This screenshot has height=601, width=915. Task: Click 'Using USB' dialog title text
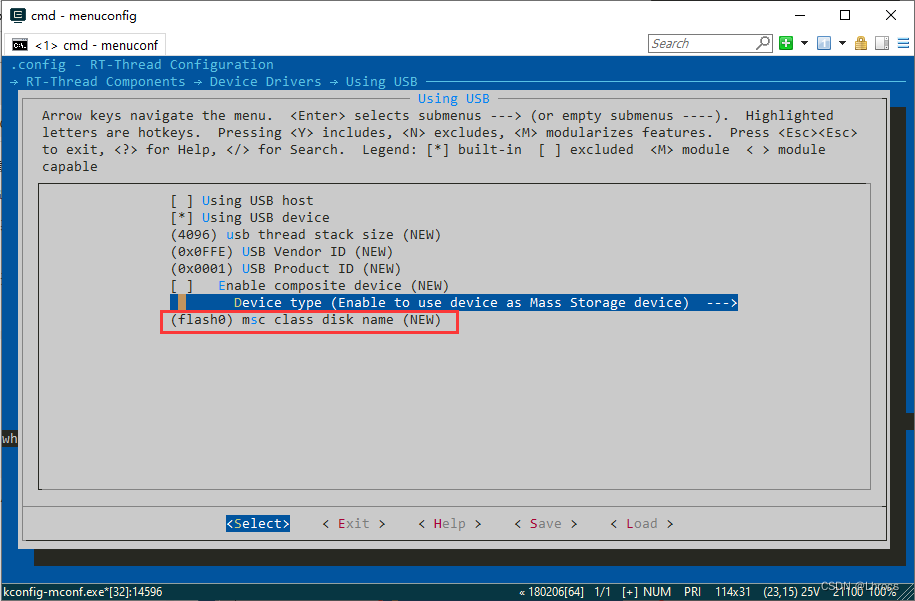pos(453,99)
